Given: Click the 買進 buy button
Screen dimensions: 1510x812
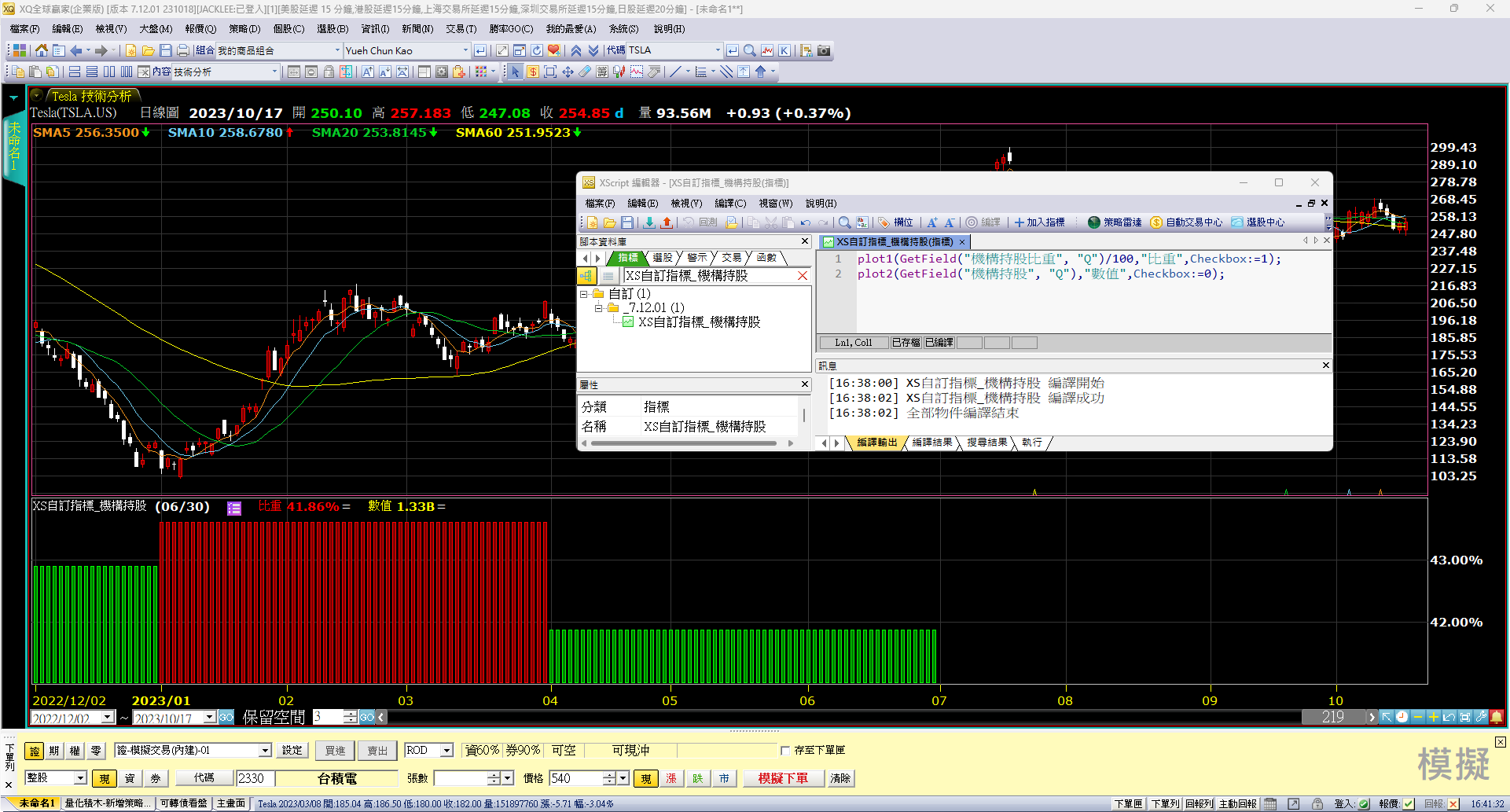Looking at the screenshot, I should pos(335,751).
